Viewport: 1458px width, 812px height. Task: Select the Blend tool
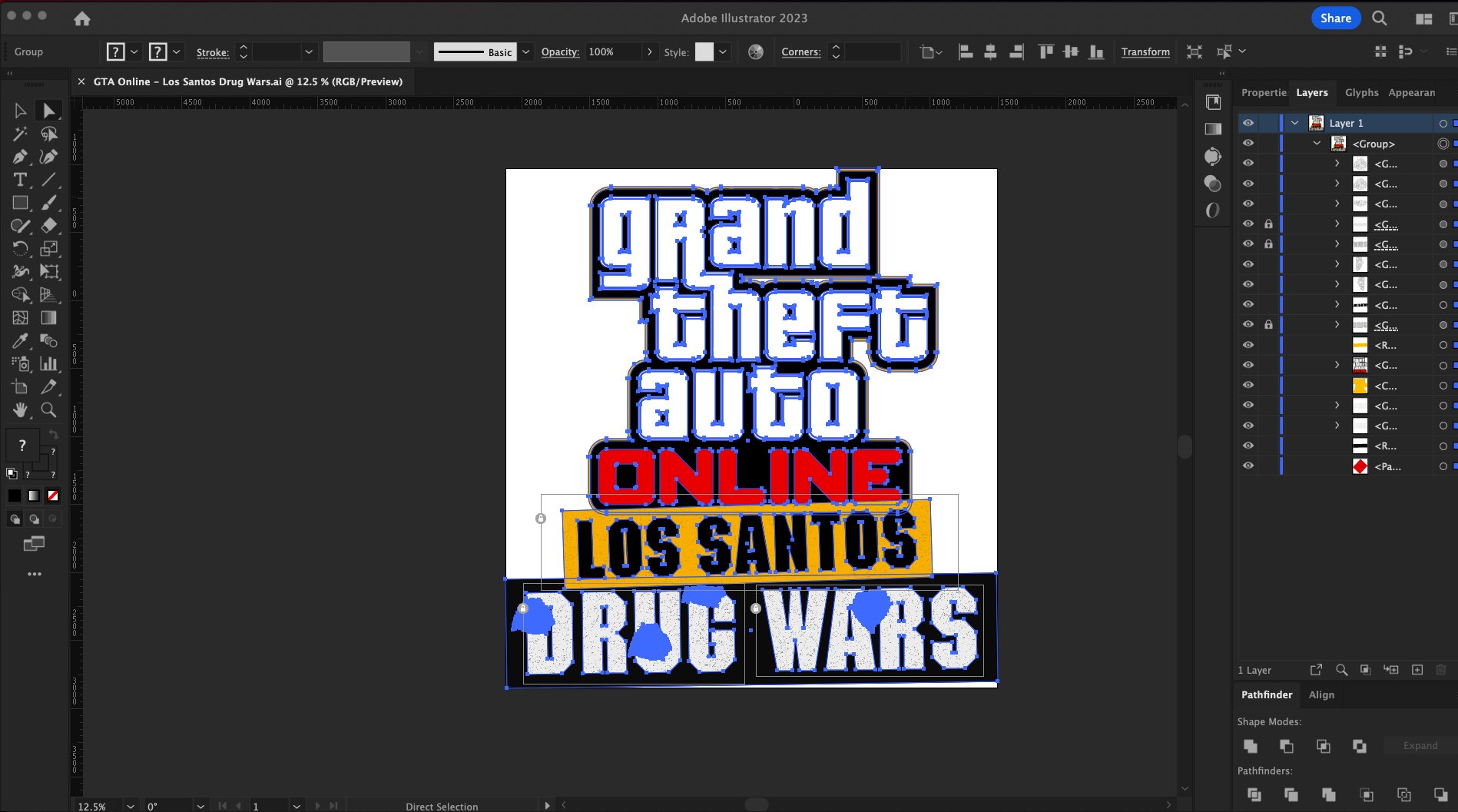[x=49, y=341]
